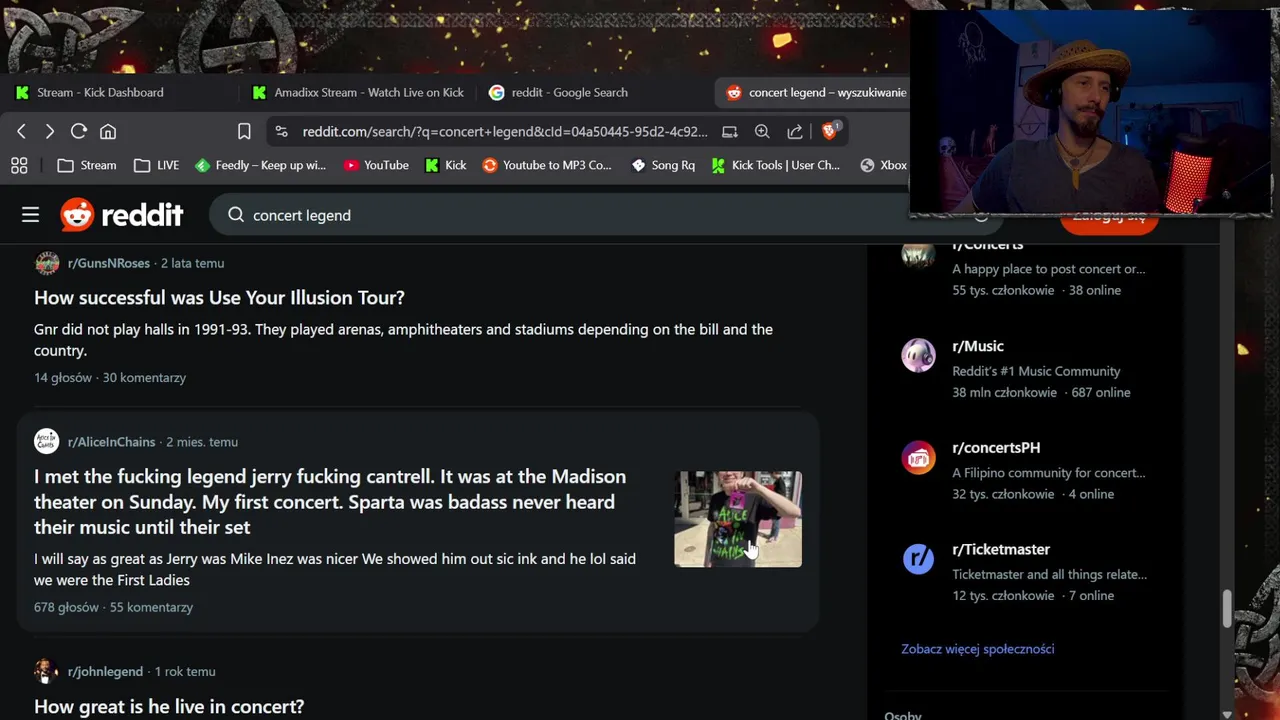This screenshot has width=1280, height=720.
Task: Open the r/concertsPH community link
Action: coord(996,447)
